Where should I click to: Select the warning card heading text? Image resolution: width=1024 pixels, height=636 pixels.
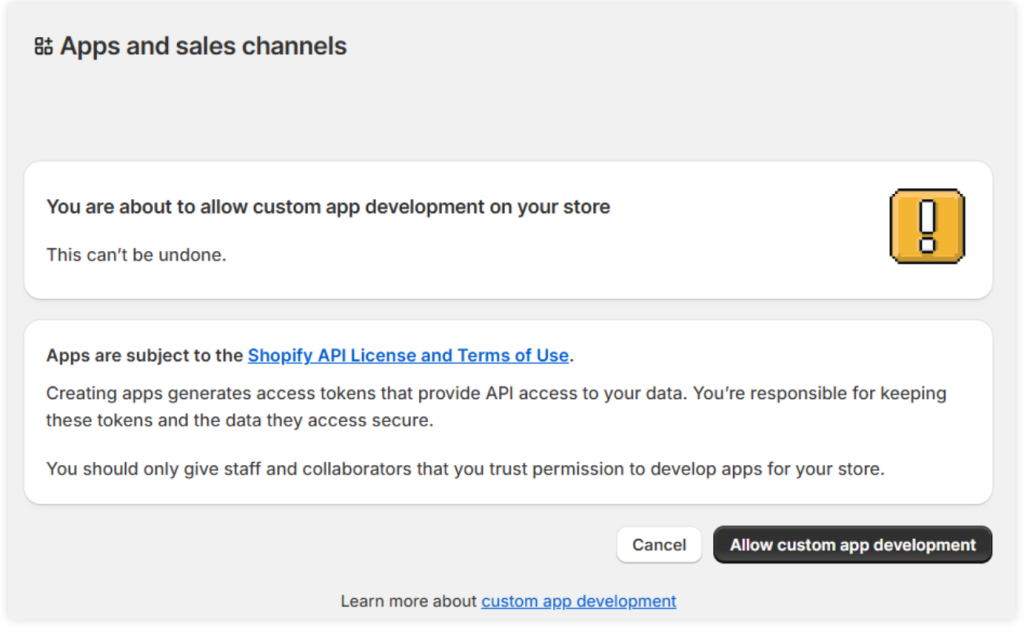coord(327,207)
